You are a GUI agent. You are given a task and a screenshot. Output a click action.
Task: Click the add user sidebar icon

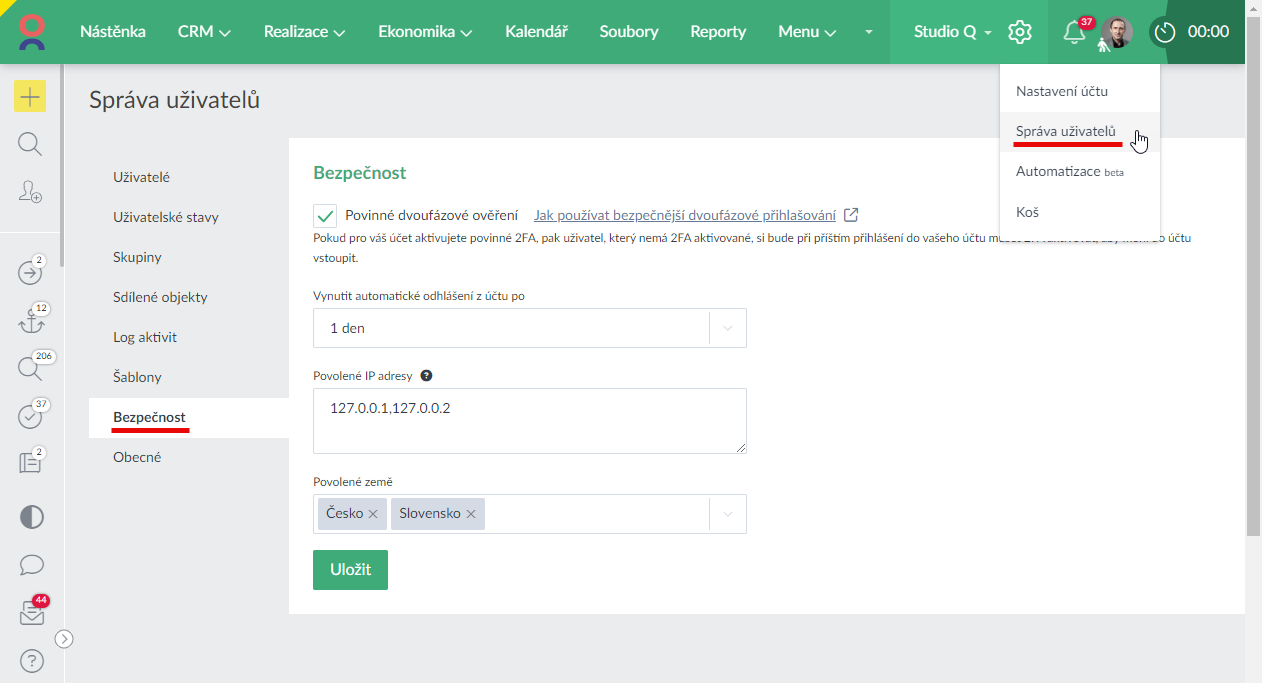30,193
